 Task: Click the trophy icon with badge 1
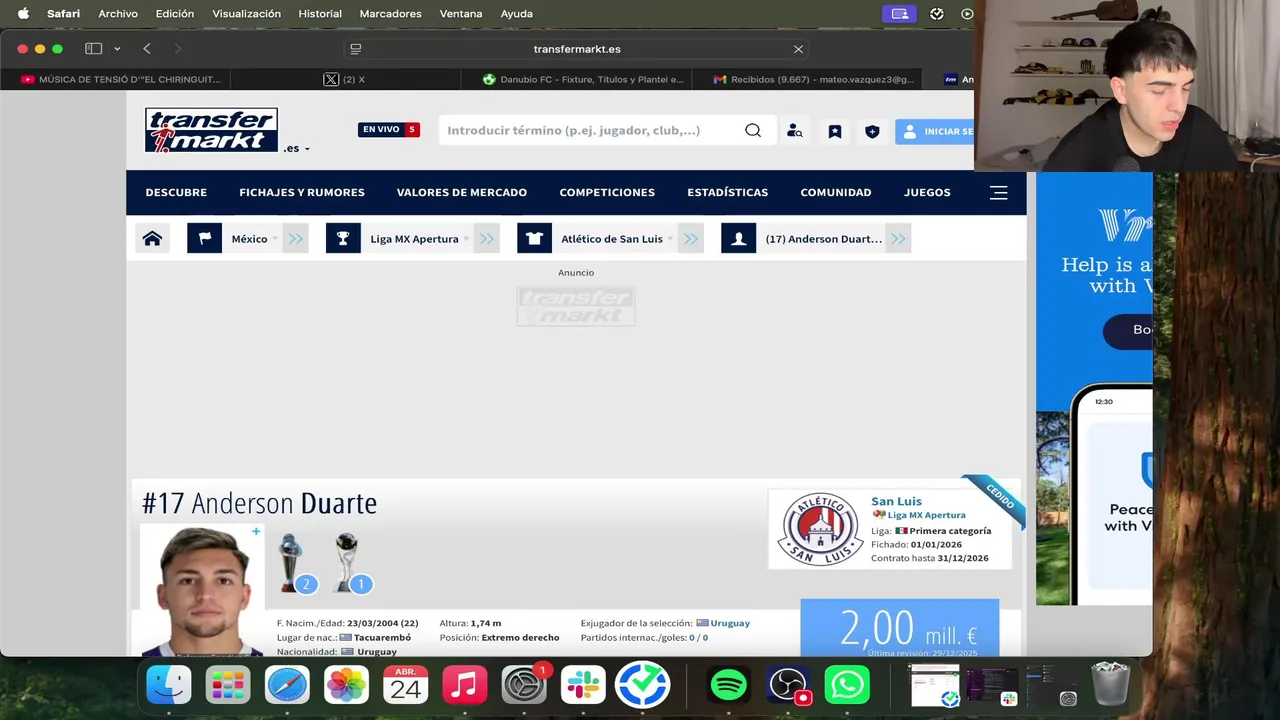(x=348, y=562)
